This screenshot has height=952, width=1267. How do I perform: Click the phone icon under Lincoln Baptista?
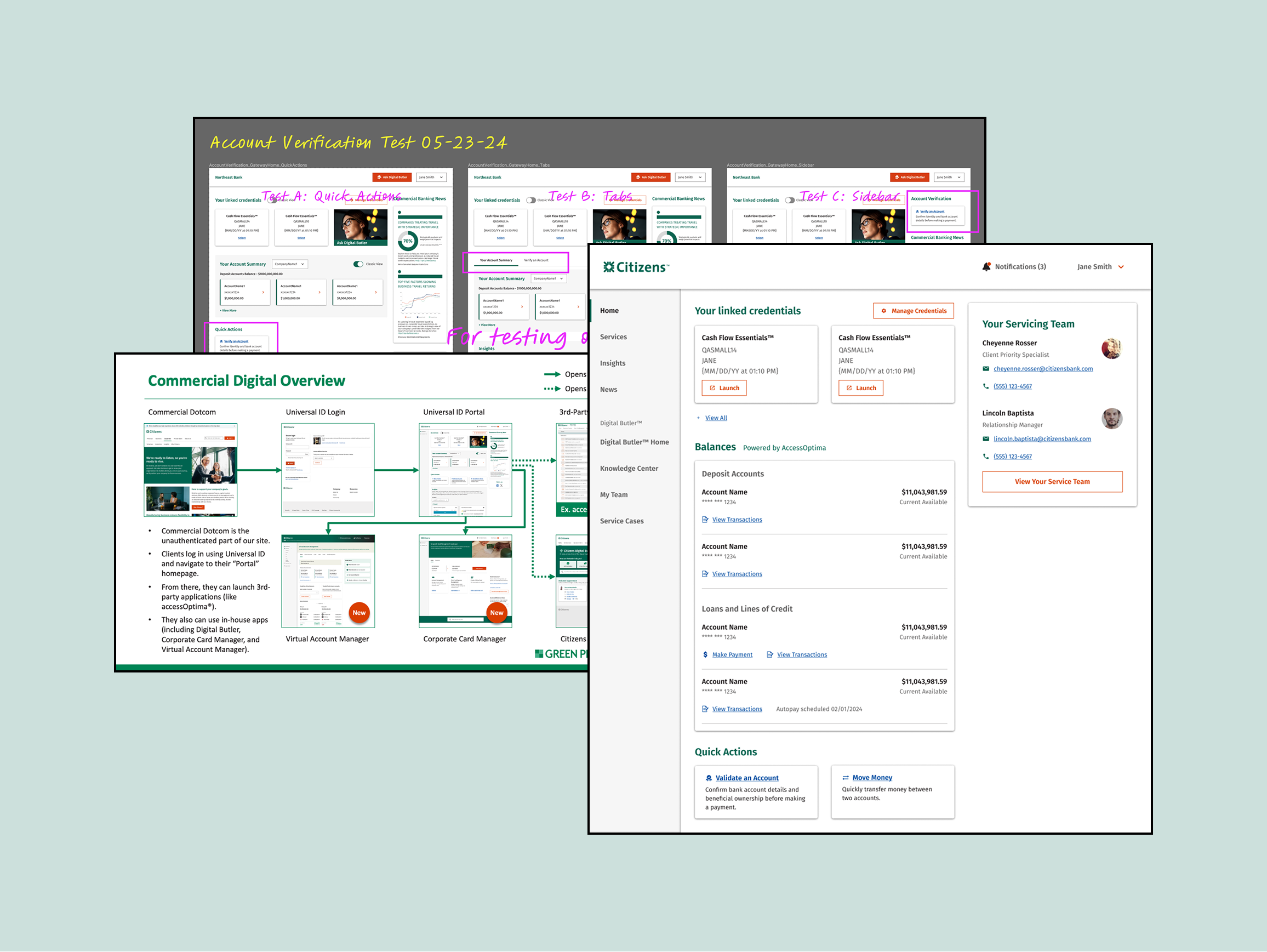pyautogui.click(x=986, y=457)
